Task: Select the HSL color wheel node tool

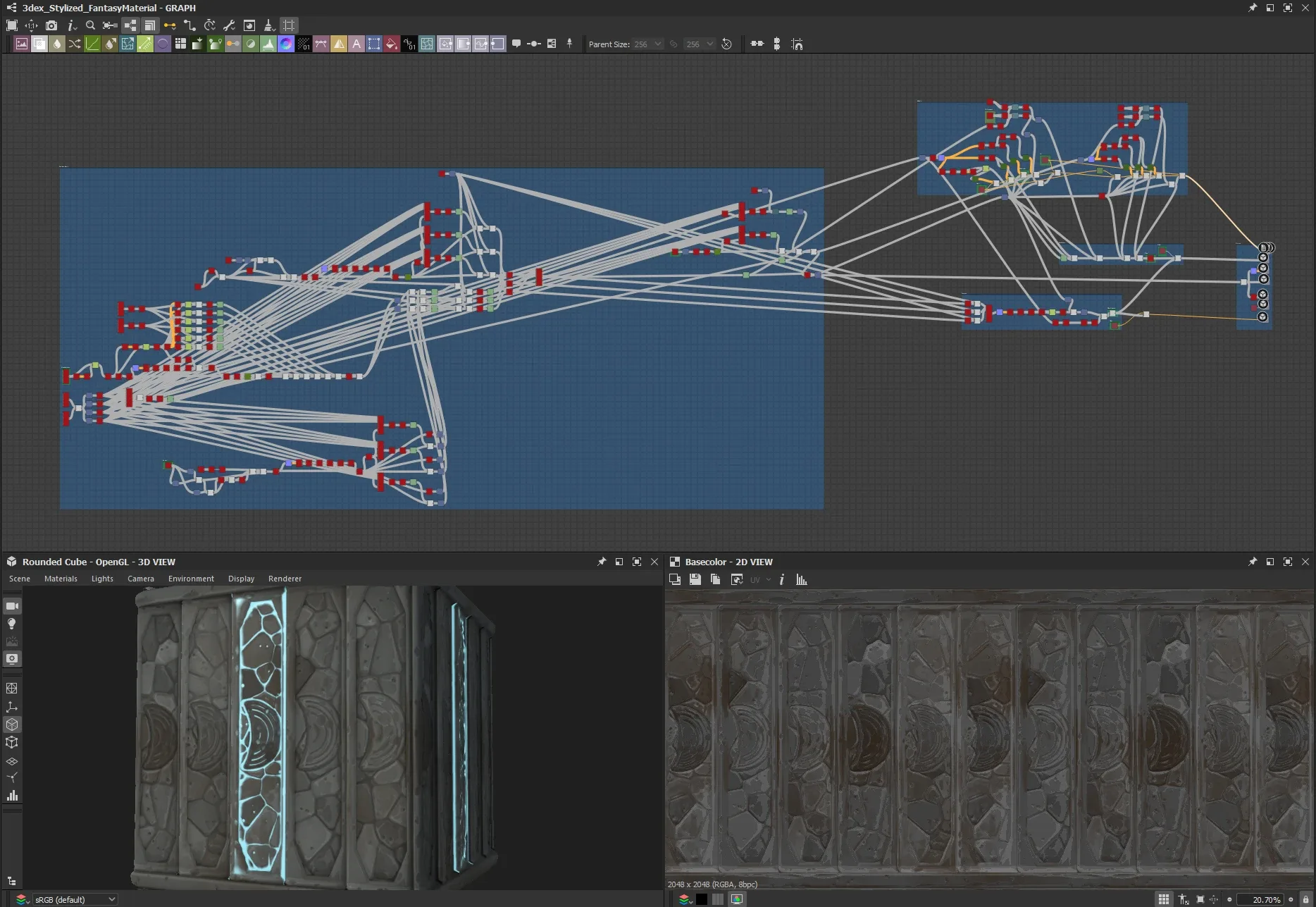Action: (285, 43)
